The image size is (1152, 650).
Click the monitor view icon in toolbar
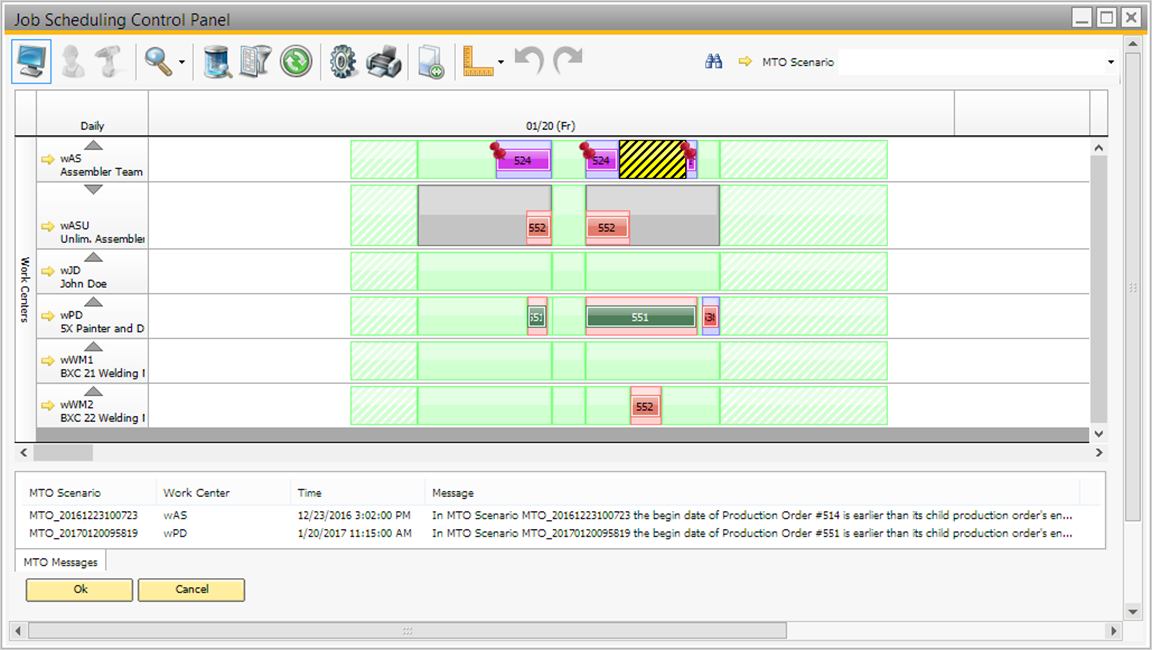pyautogui.click(x=31, y=62)
